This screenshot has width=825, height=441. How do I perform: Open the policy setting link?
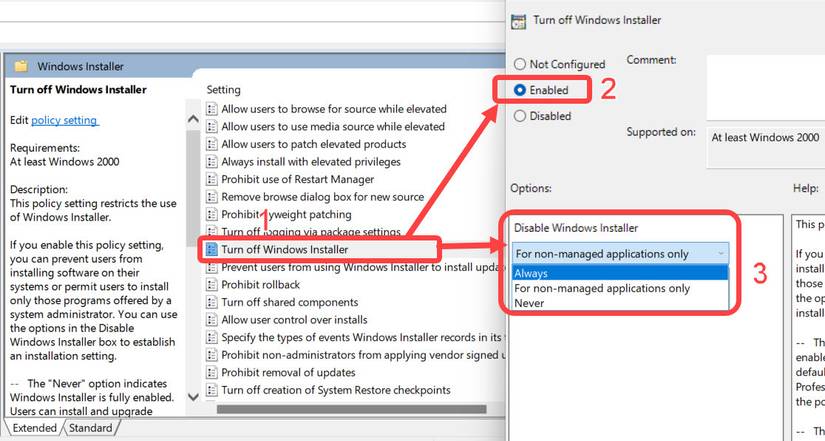(64, 120)
